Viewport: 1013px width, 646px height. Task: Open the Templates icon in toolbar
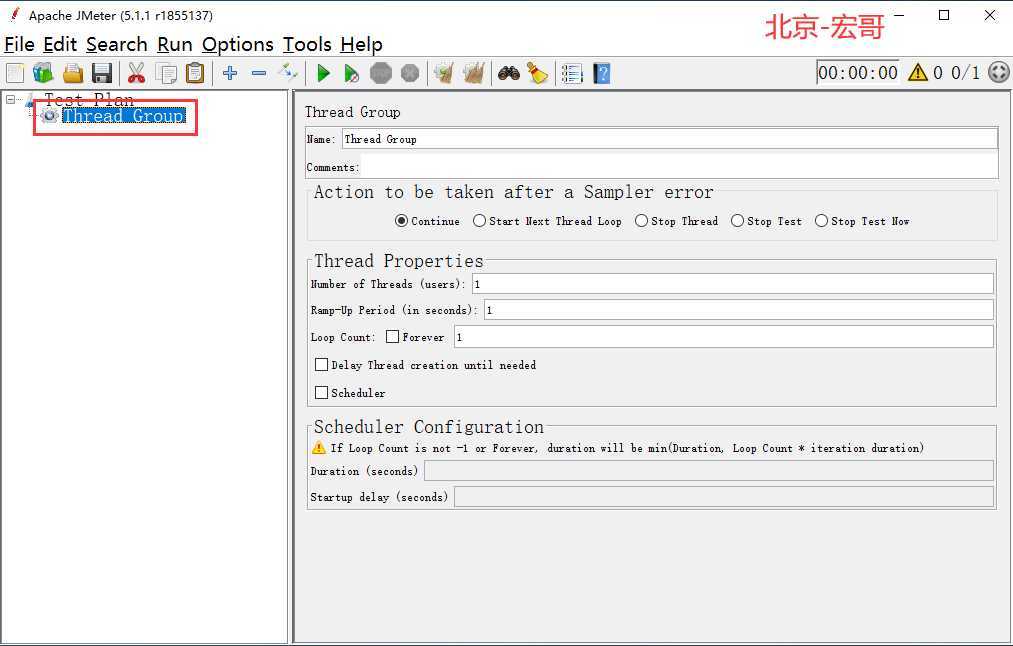pos(43,73)
